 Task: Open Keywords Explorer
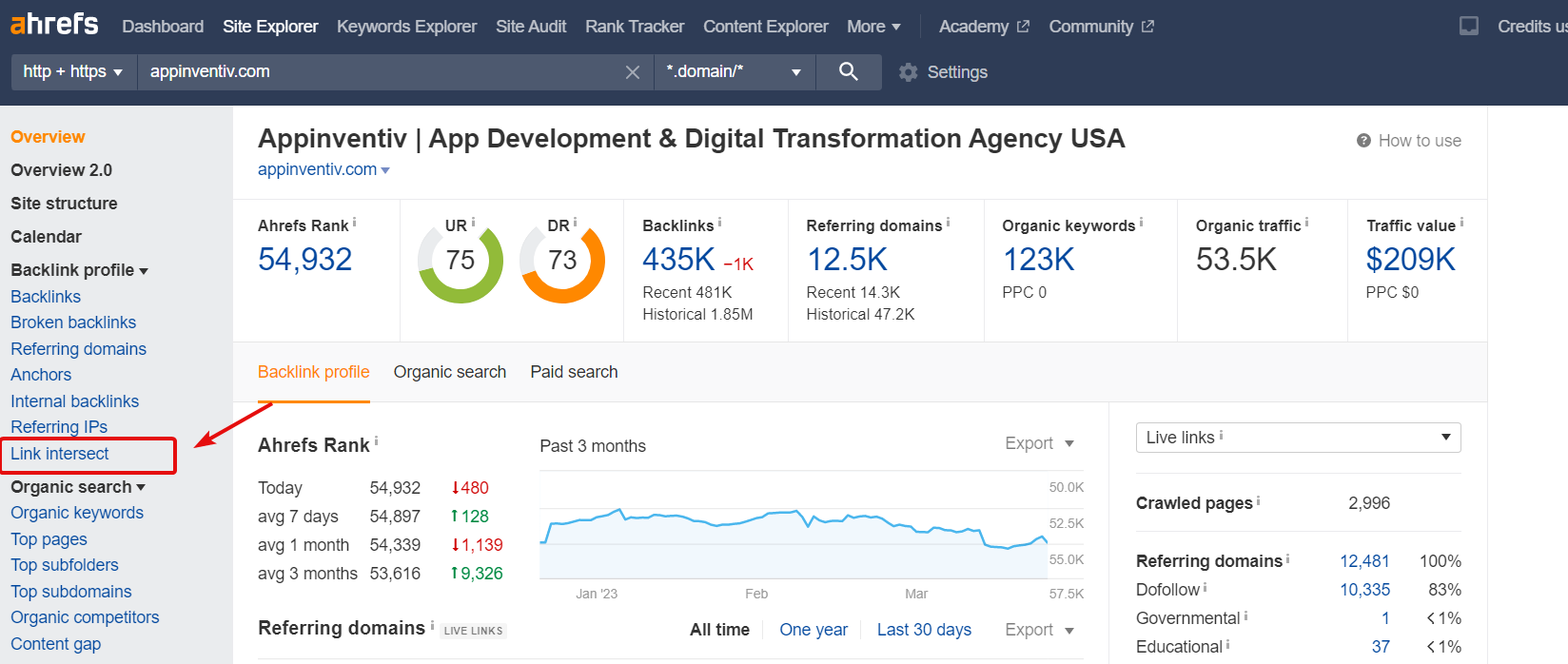tap(406, 27)
